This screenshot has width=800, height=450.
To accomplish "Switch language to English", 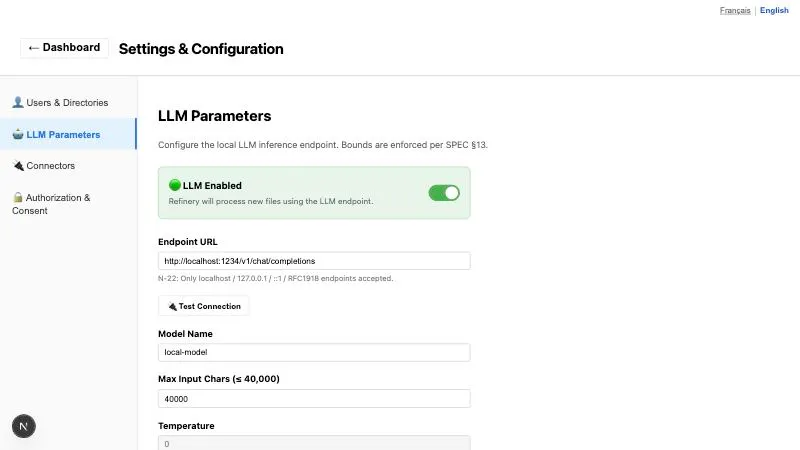I will pos(774,10).
